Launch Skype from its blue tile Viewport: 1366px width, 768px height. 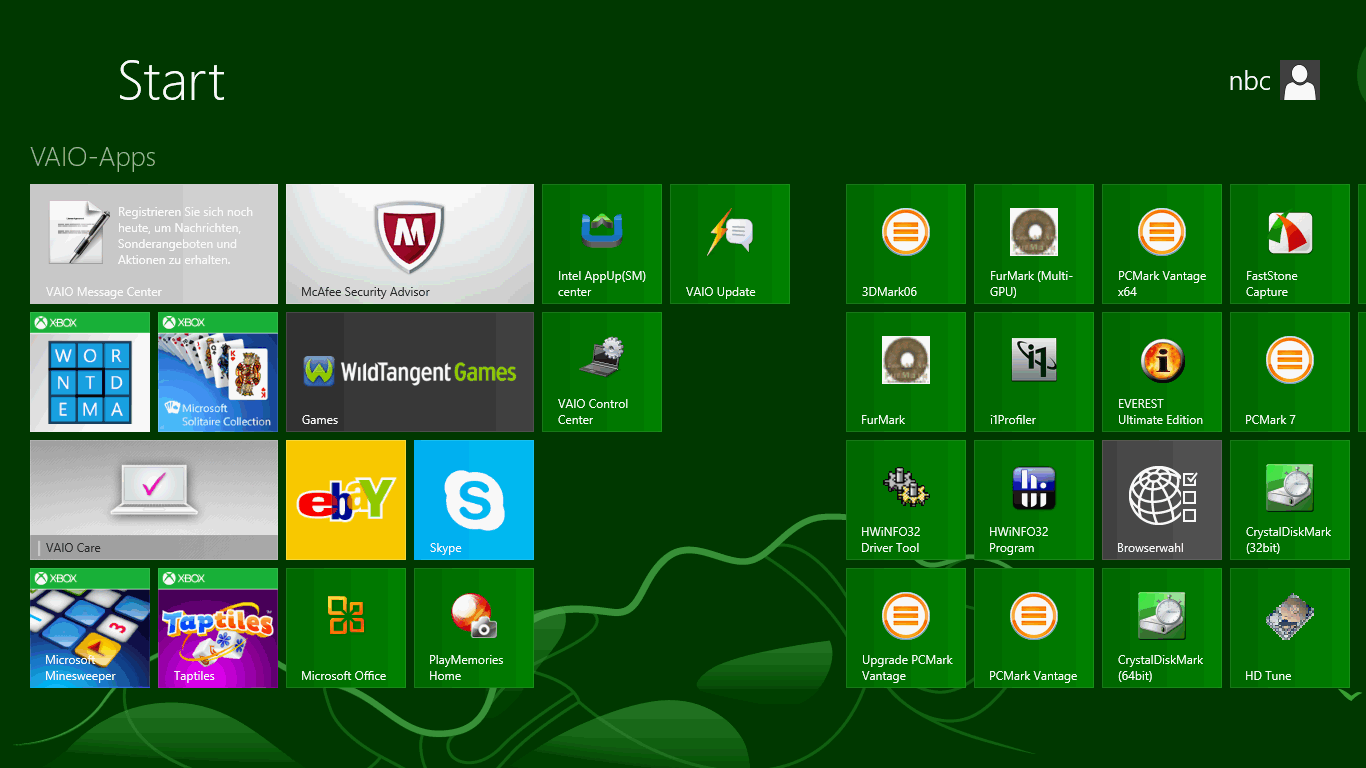point(474,500)
